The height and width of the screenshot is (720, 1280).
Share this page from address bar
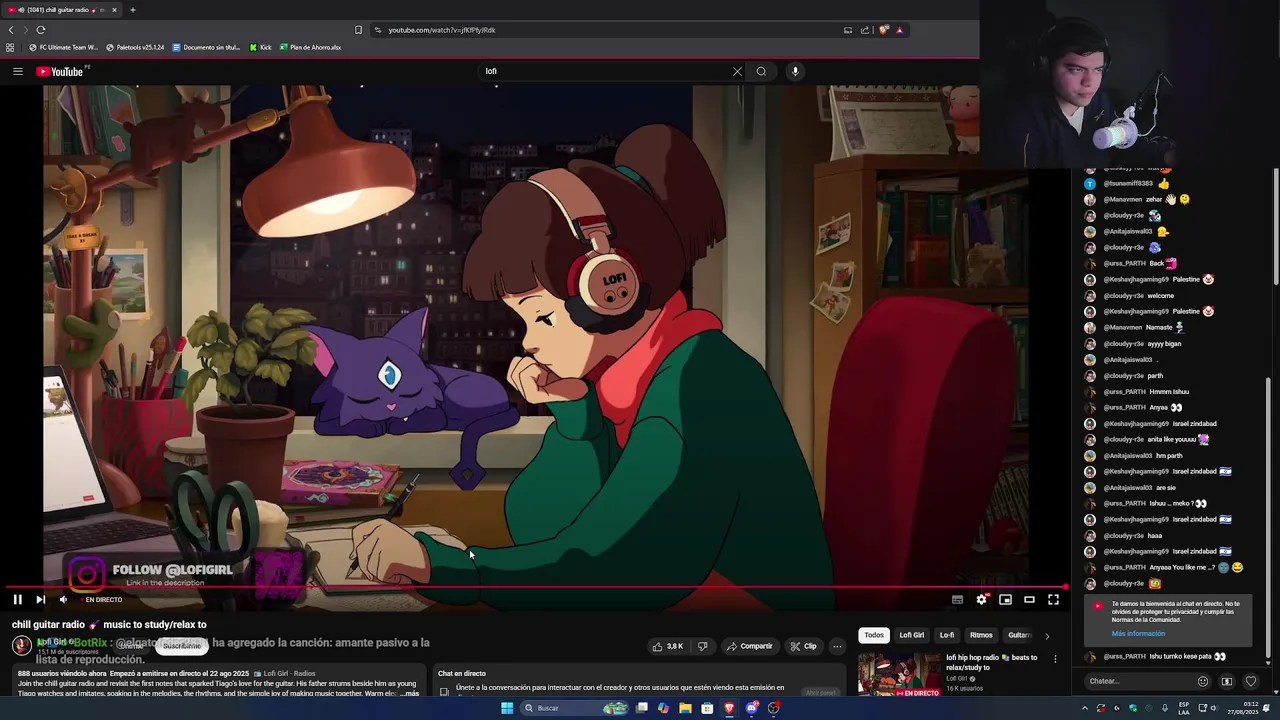pyautogui.click(x=865, y=30)
